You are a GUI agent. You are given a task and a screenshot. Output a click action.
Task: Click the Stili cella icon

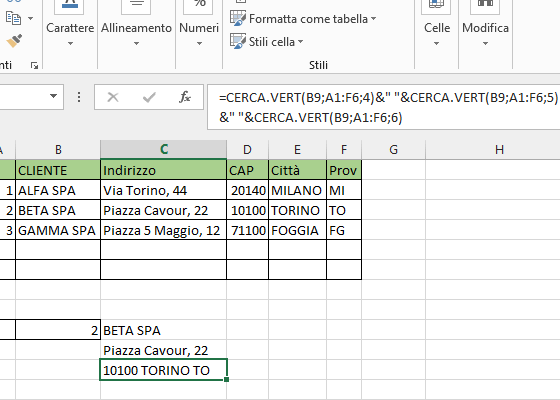pyautogui.click(x=238, y=41)
